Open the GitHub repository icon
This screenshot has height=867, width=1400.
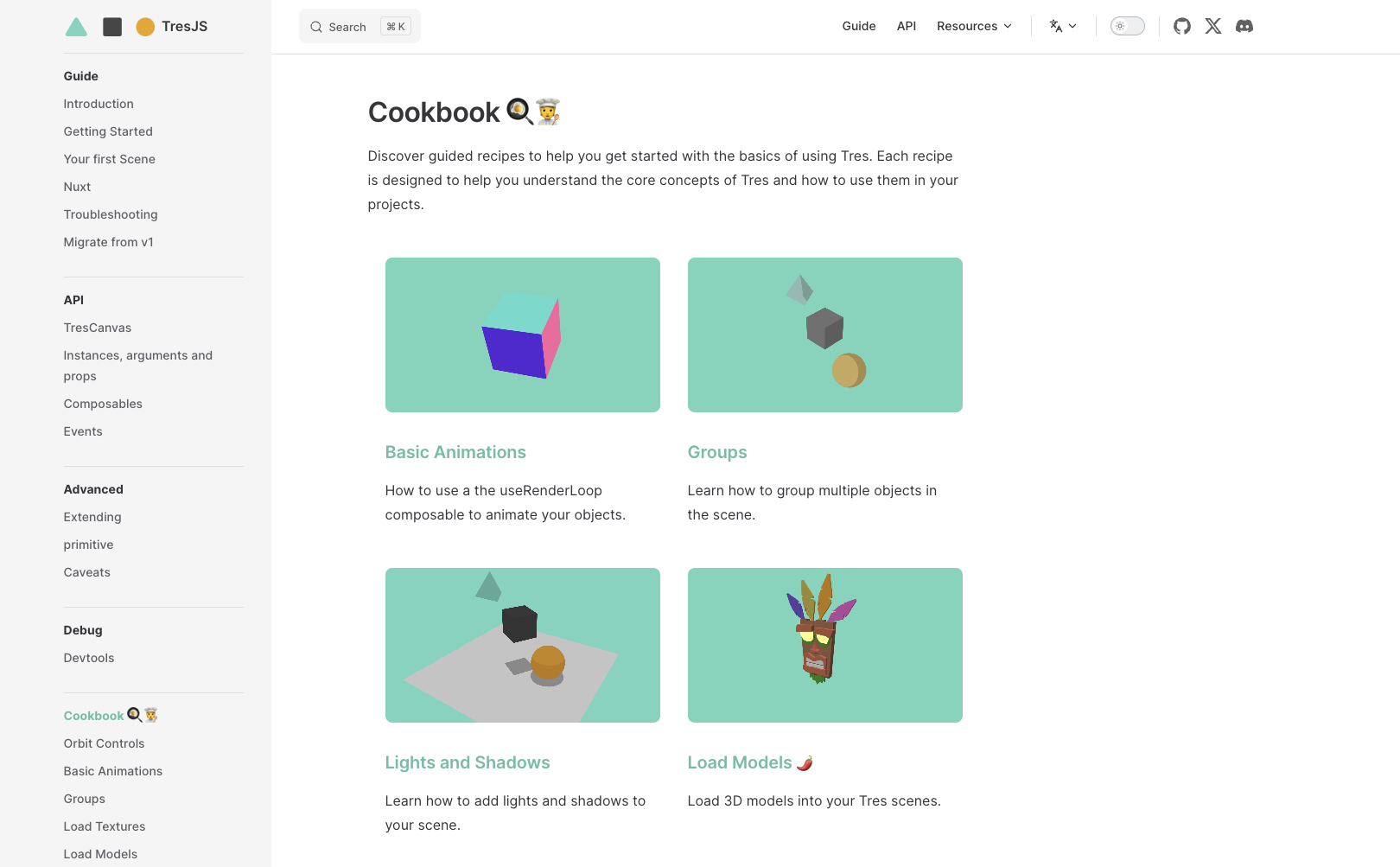(x=1181, y=26)
